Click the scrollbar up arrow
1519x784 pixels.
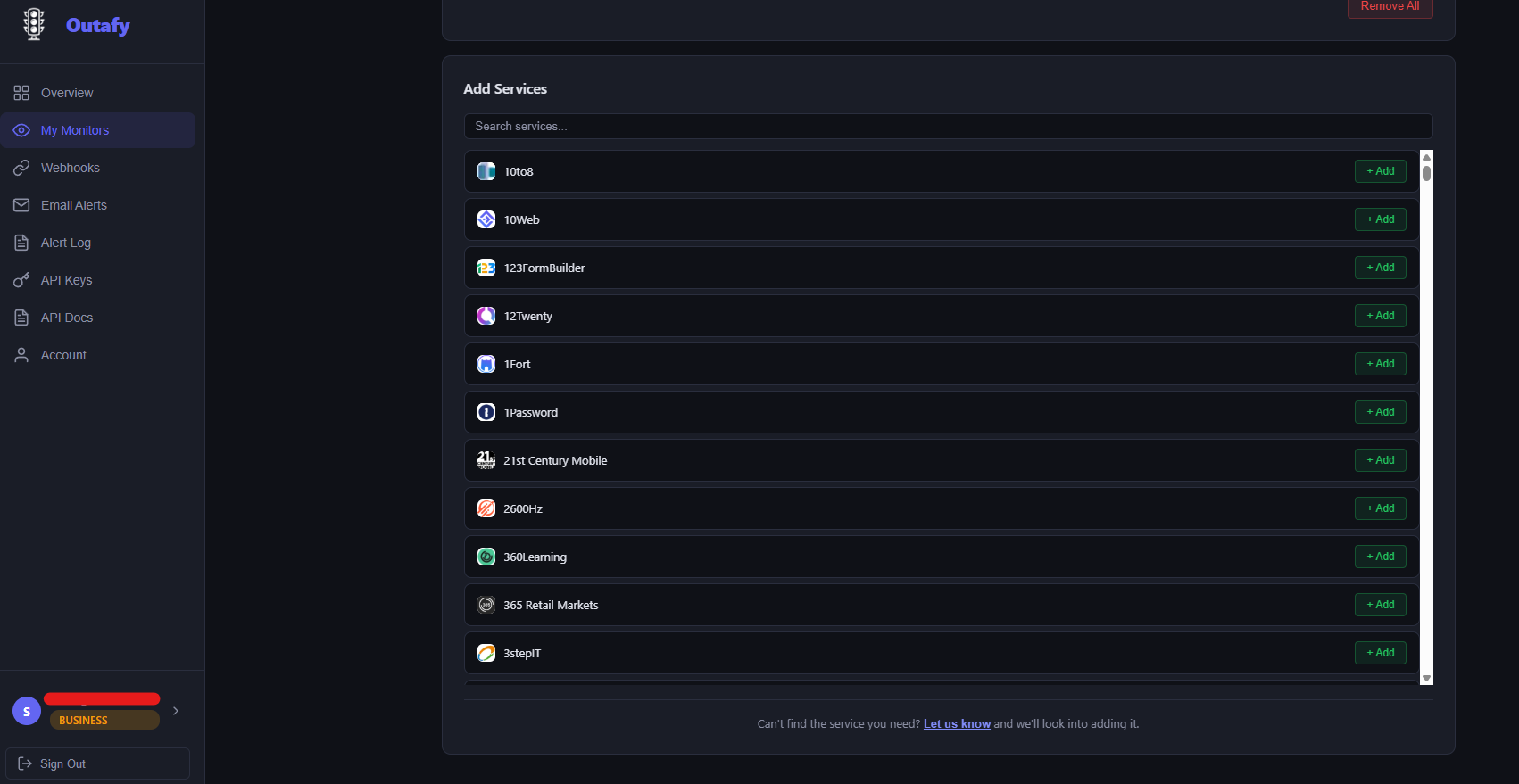1426,157
